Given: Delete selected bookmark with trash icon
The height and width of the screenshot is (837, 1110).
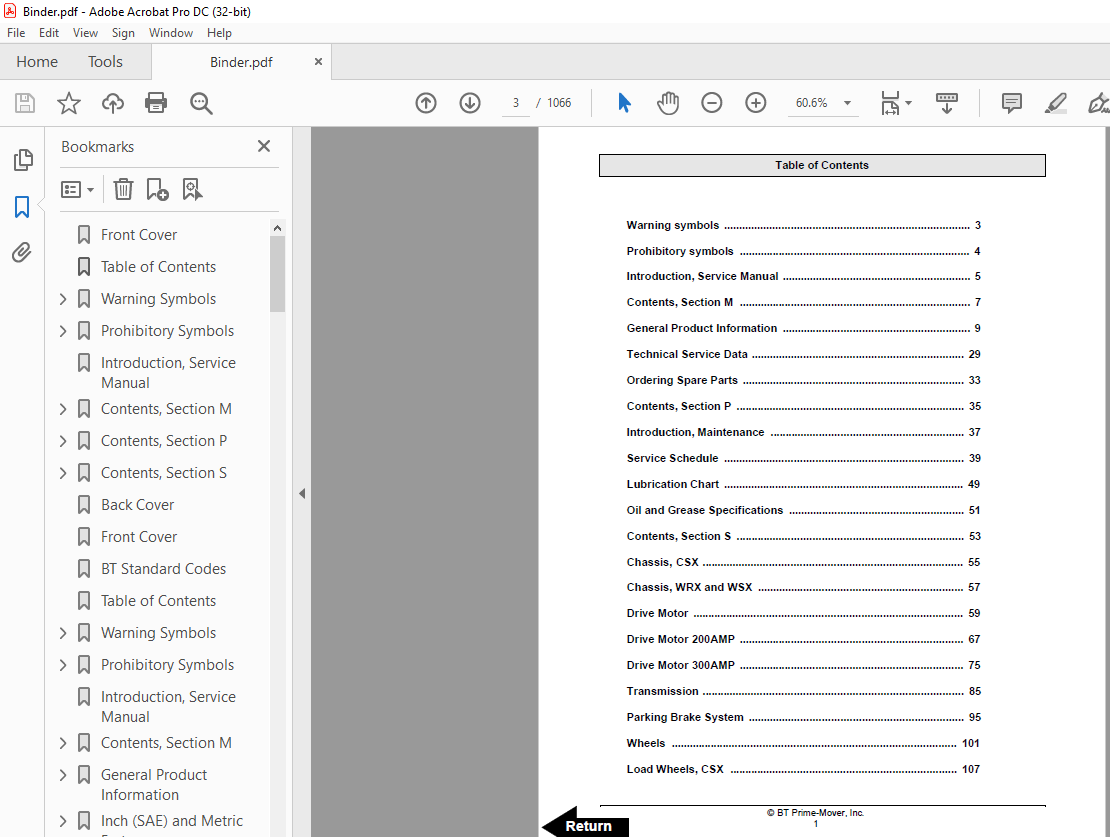Looking at the screenshot, I should [x=123, y=189].
